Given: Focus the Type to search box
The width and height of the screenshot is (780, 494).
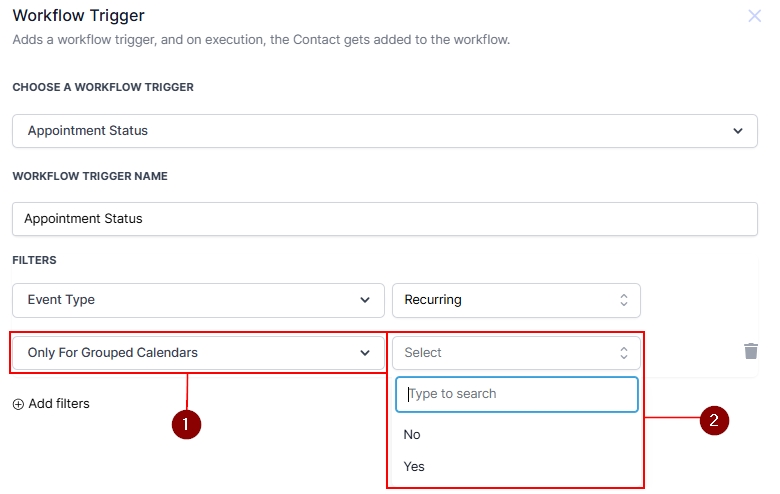Looking at the screenshot, I should (x=517, y=394).
